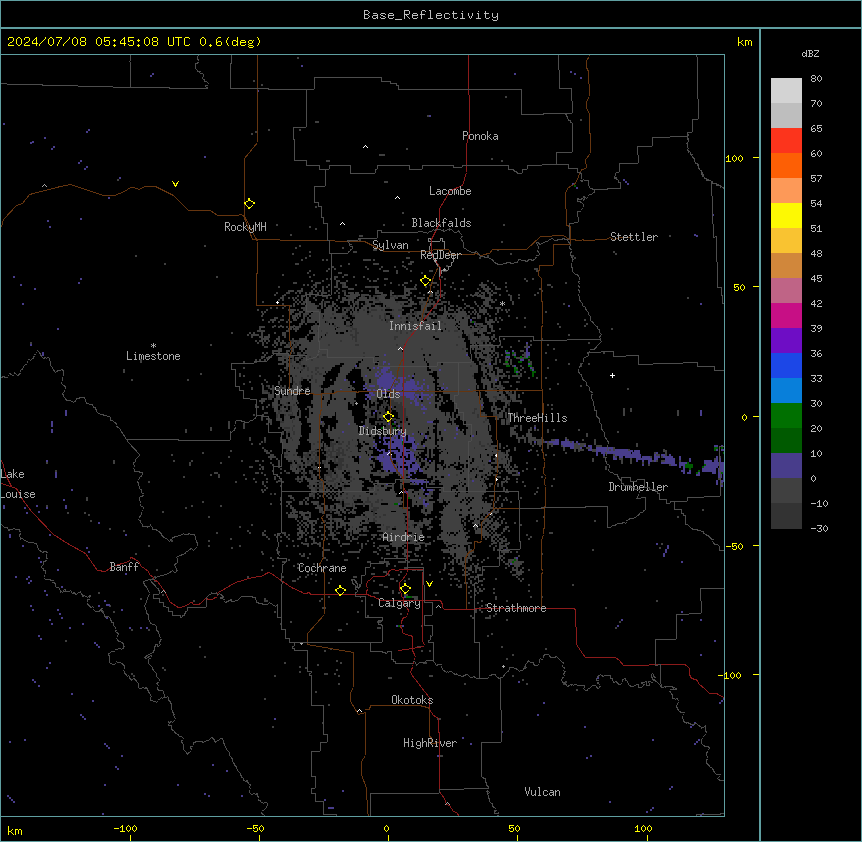Select the magenta 39-42 dBZ swatch
This screenshot has height=842, width=862.
click(786, 315)
